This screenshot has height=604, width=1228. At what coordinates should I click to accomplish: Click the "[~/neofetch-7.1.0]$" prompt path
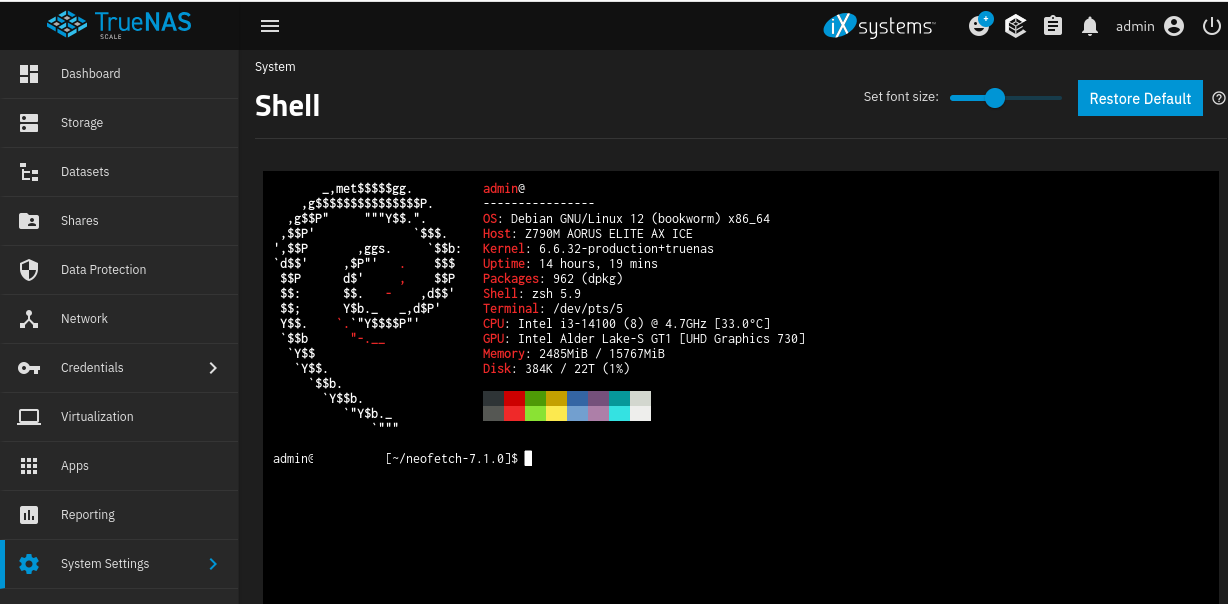pos(451,458)
